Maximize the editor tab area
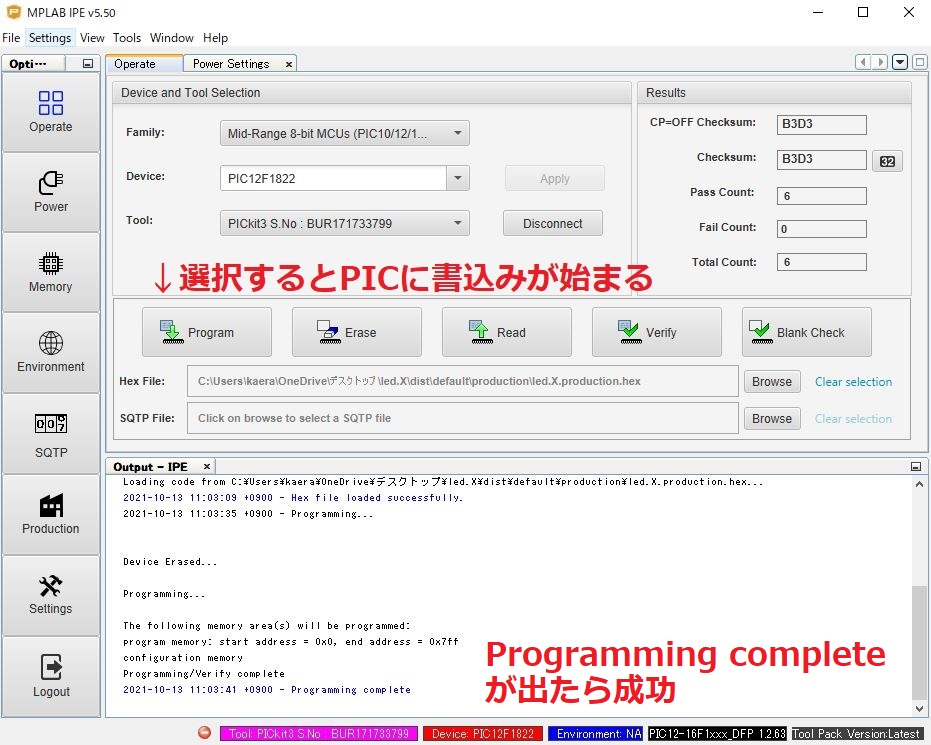This screenshot has height=745, width=931. pyautogui.click(x=920, y=62)
